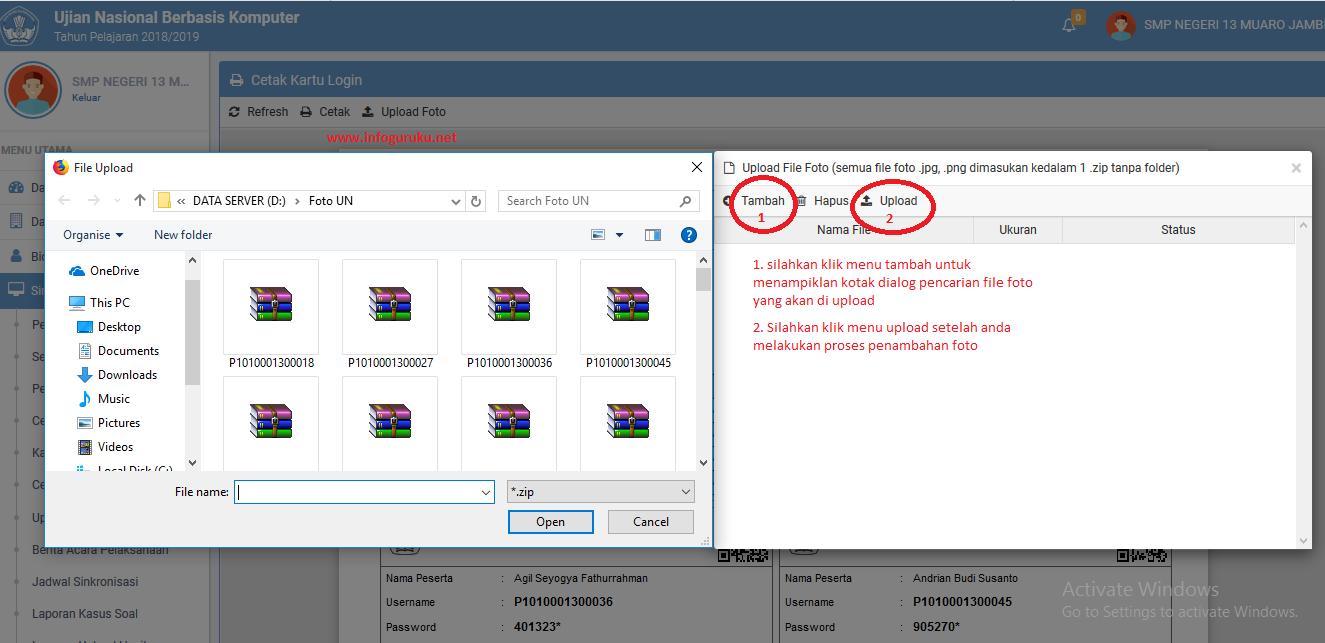This screenshot has width=1325, height=643.
Task: Select Pictures in the navigation pane
Action: 109,423
